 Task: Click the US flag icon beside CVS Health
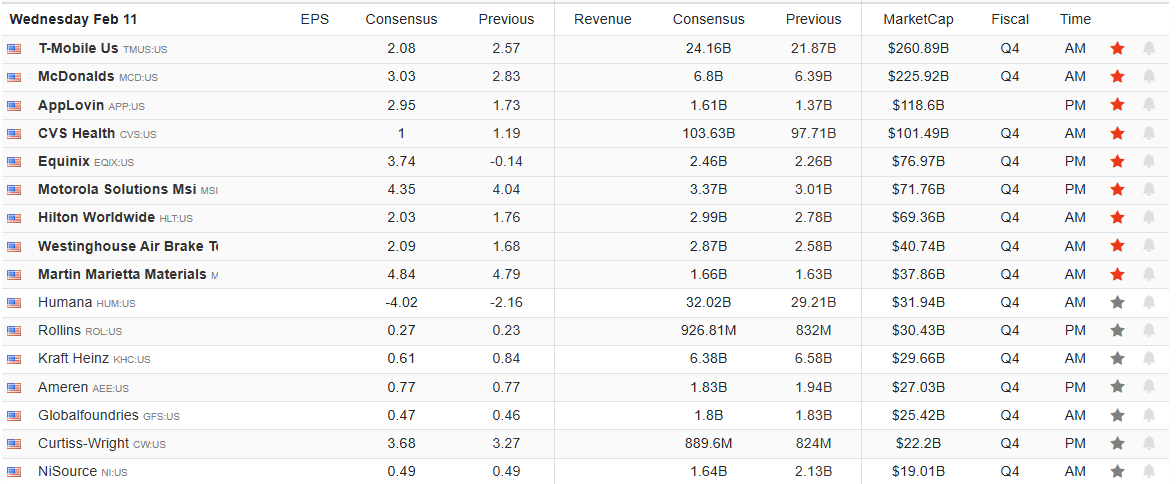(14, 133)
